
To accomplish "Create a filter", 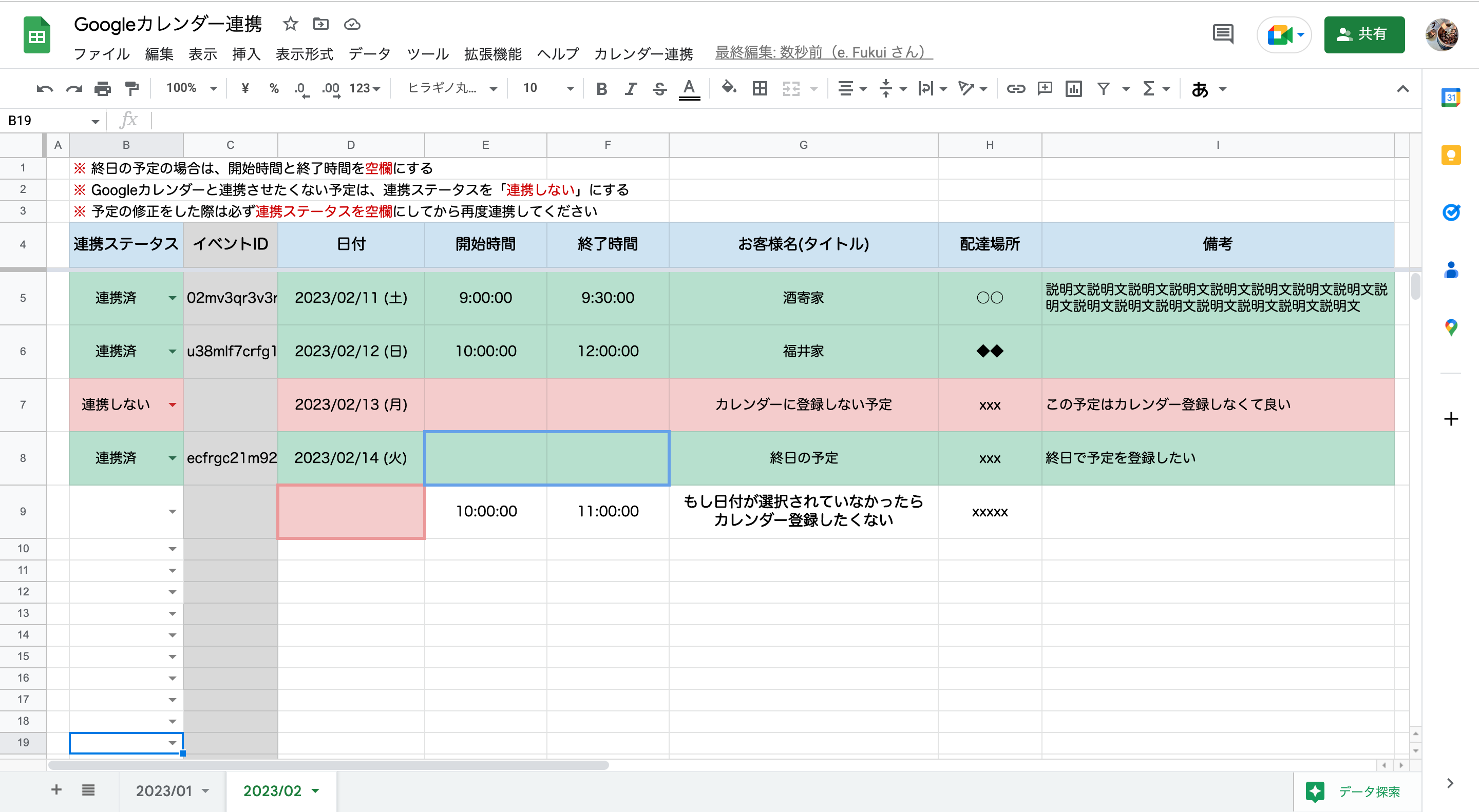I will pos(1104,88).
